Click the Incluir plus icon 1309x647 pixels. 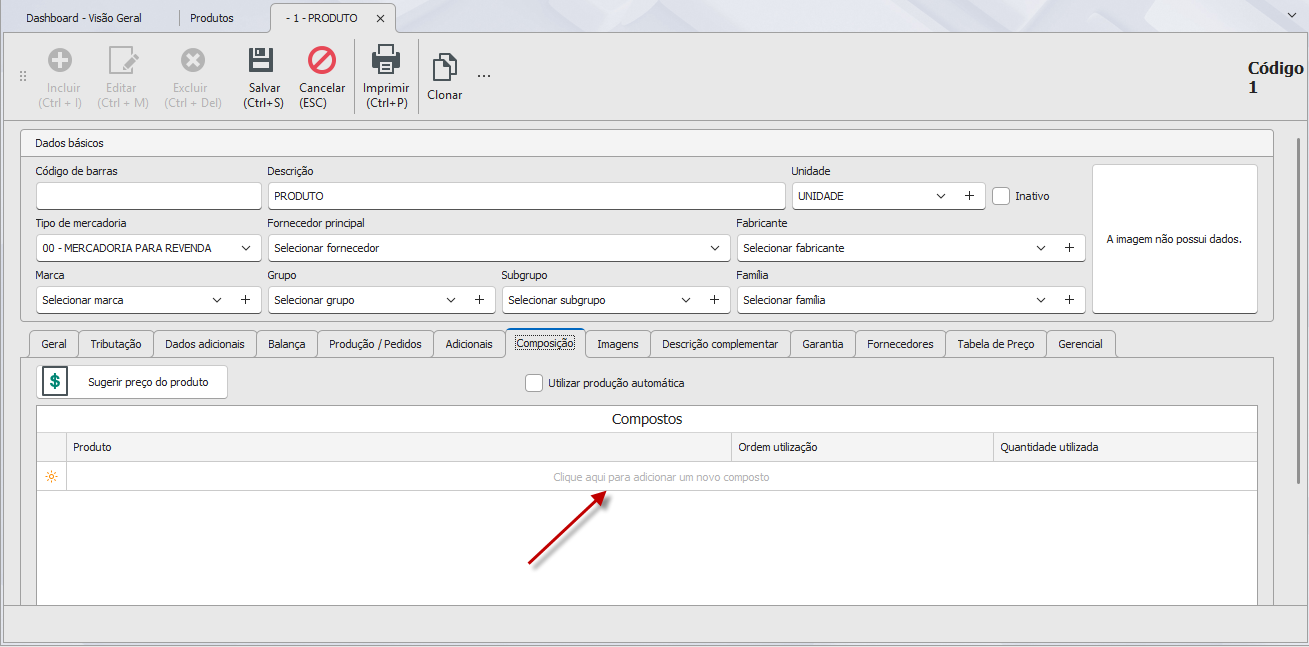60,61
